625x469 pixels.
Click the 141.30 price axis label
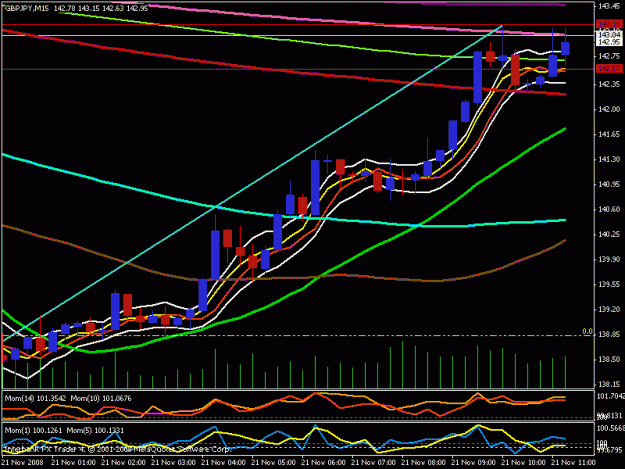click(609, 159)
